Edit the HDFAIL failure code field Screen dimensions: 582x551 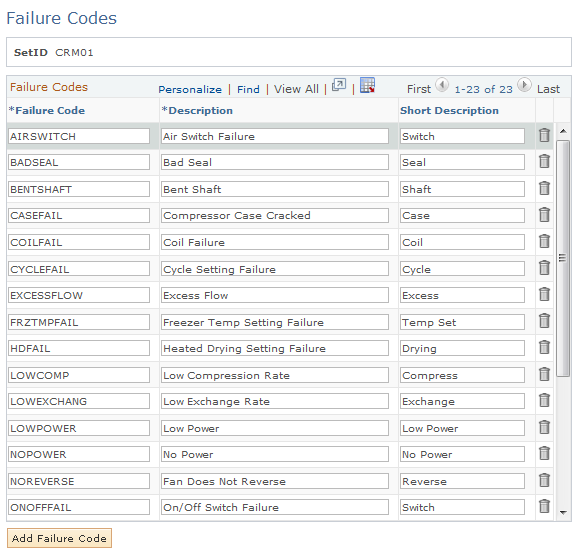79,349
